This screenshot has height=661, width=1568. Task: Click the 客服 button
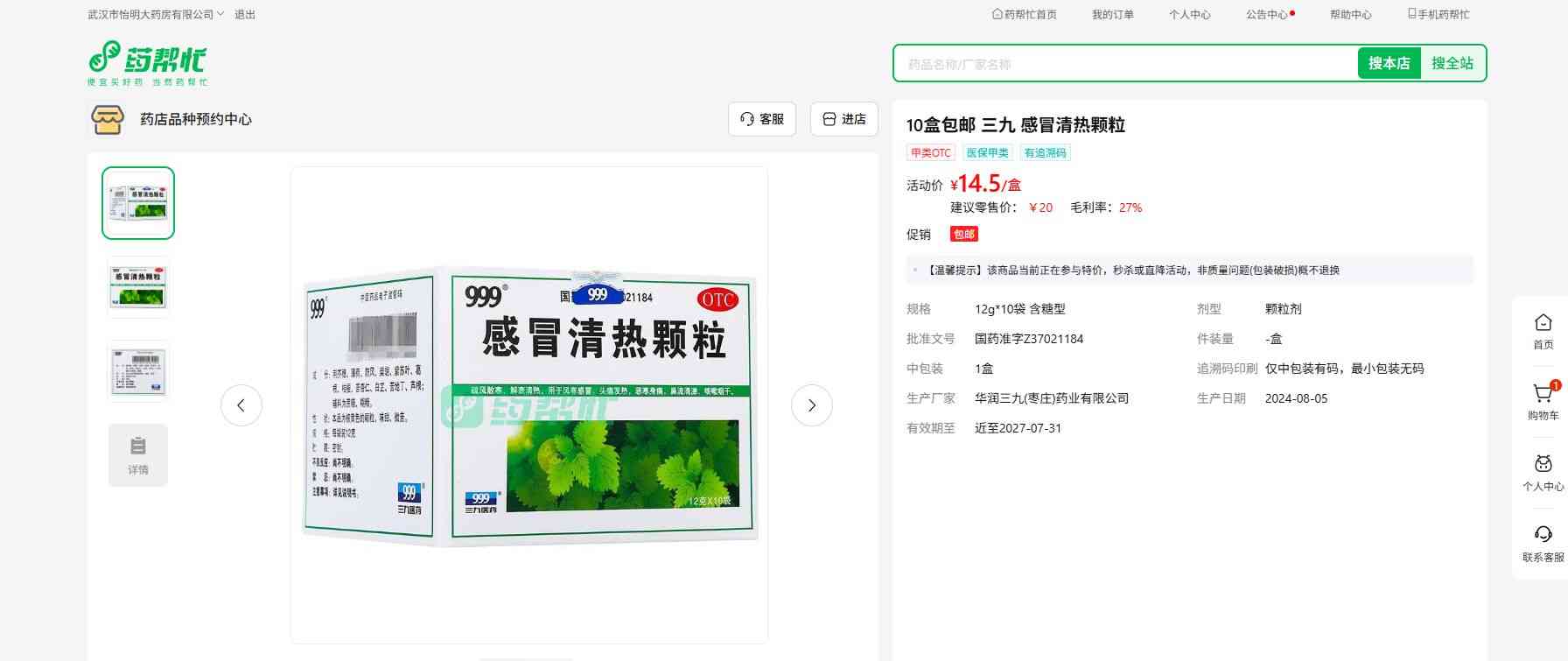[x=761, y=119]
